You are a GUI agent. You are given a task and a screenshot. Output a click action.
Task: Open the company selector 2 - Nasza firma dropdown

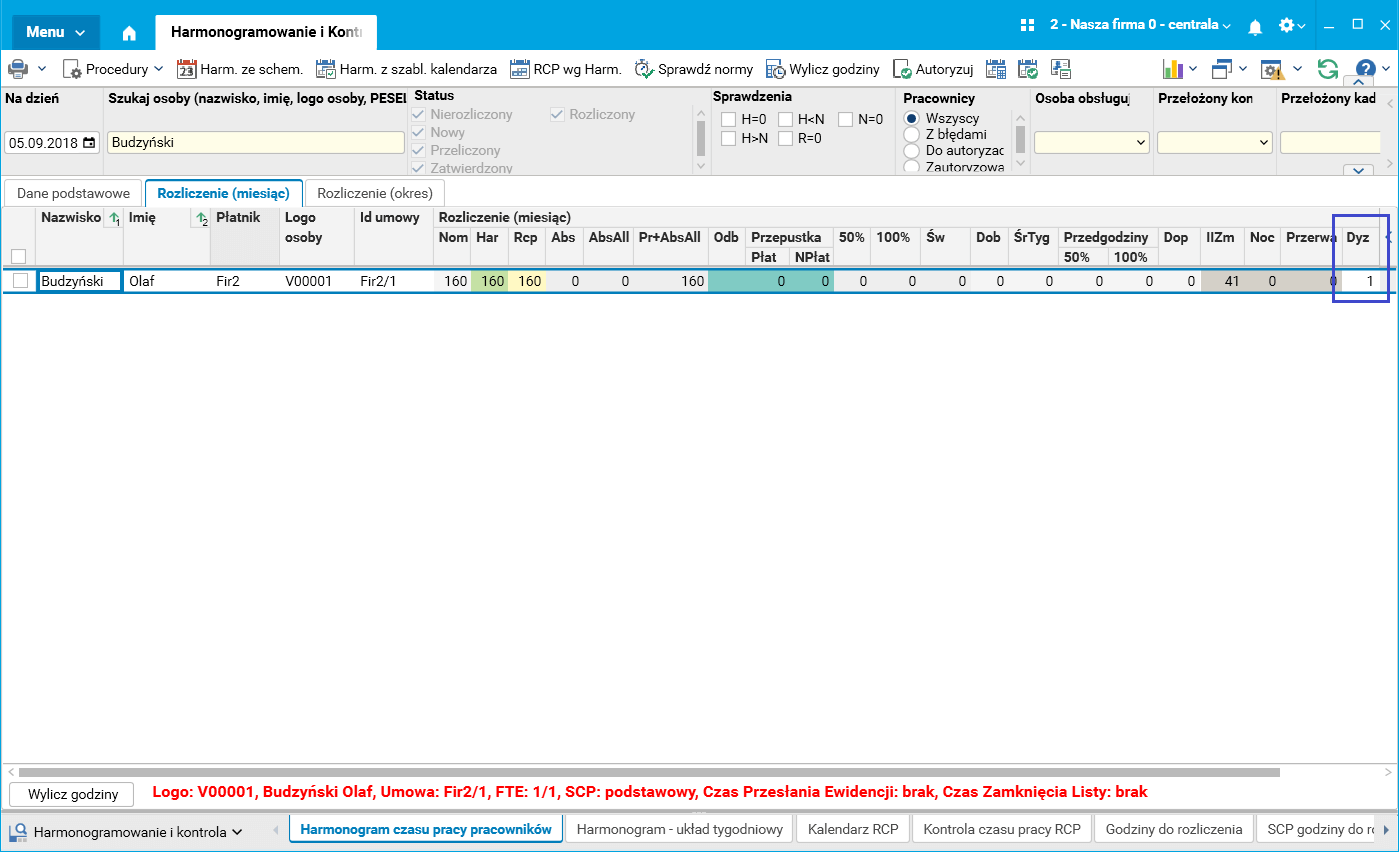click(x=1141, y=25)
